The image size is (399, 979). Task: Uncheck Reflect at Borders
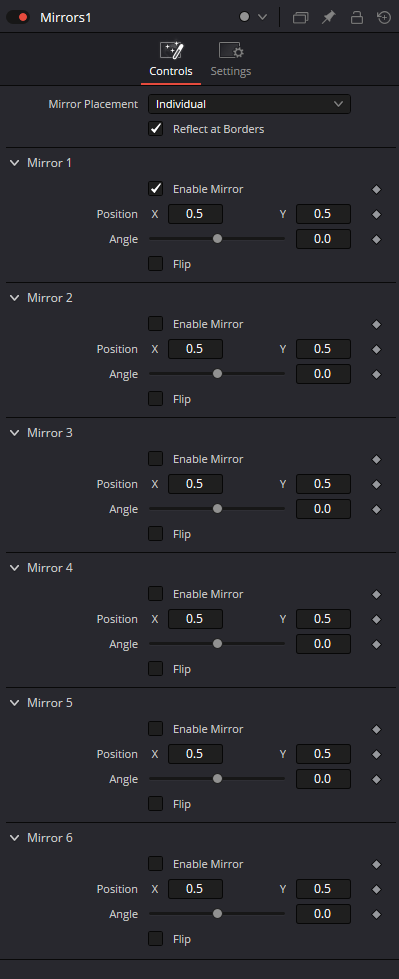(155, 129)
